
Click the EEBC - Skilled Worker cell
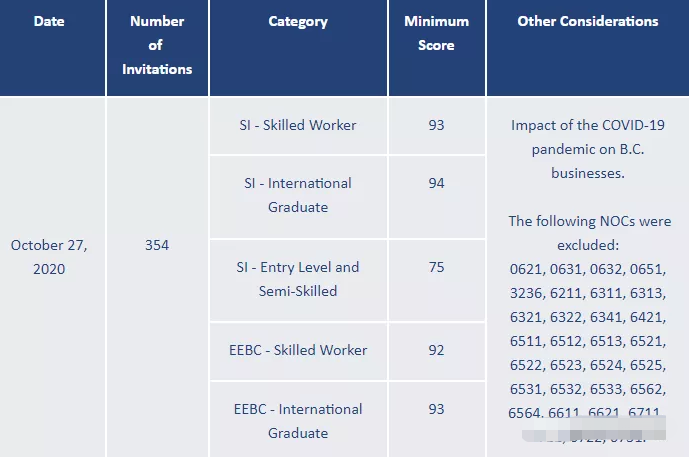click(x=298, y=350)
